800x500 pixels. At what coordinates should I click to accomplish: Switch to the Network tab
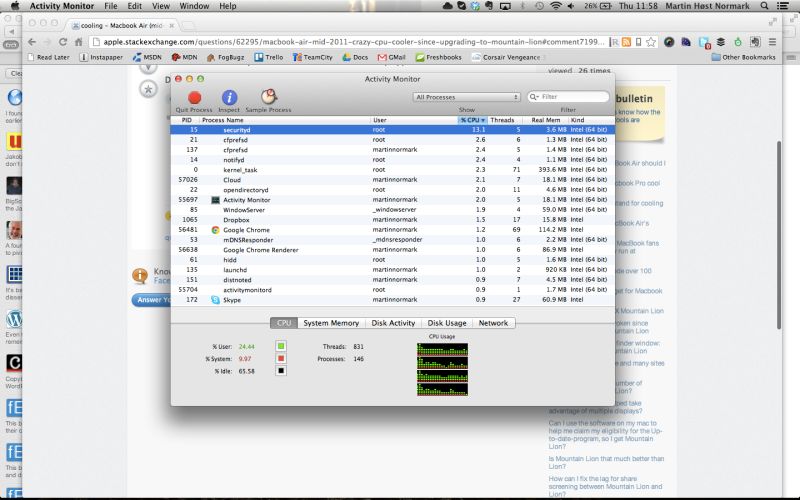click(493, 323)
